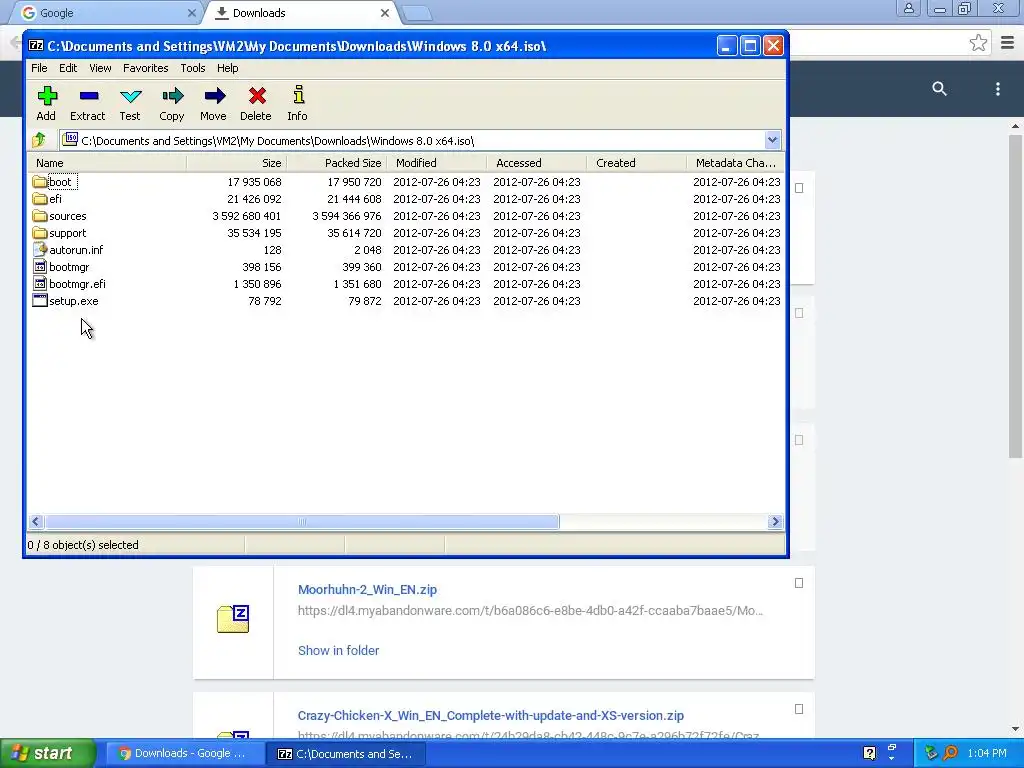This screenshot has width=1024, height=768.
Task: Sort by the Modified column header
Action: coord(436,163)
